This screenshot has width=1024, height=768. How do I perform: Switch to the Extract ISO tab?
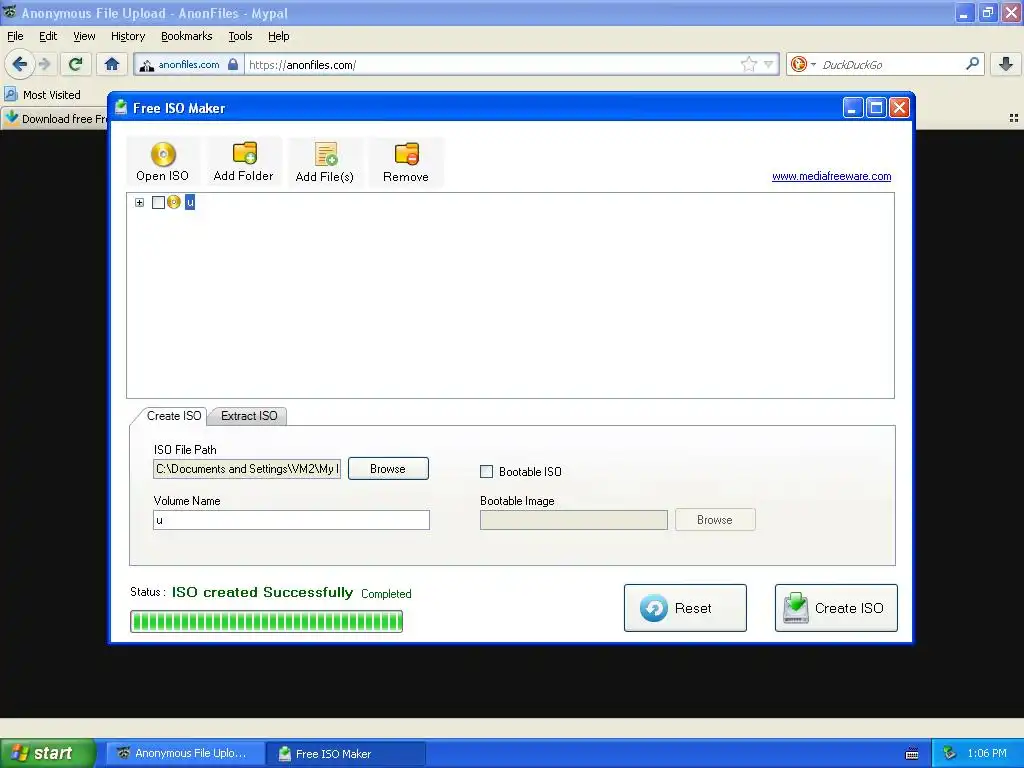pos(249,416)
